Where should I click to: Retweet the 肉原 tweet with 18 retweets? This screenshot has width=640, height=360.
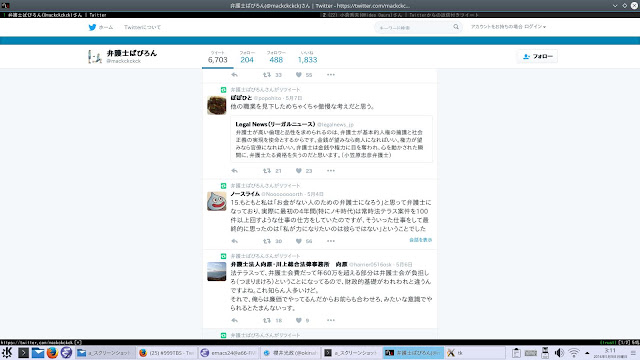[x=267, y=320]
